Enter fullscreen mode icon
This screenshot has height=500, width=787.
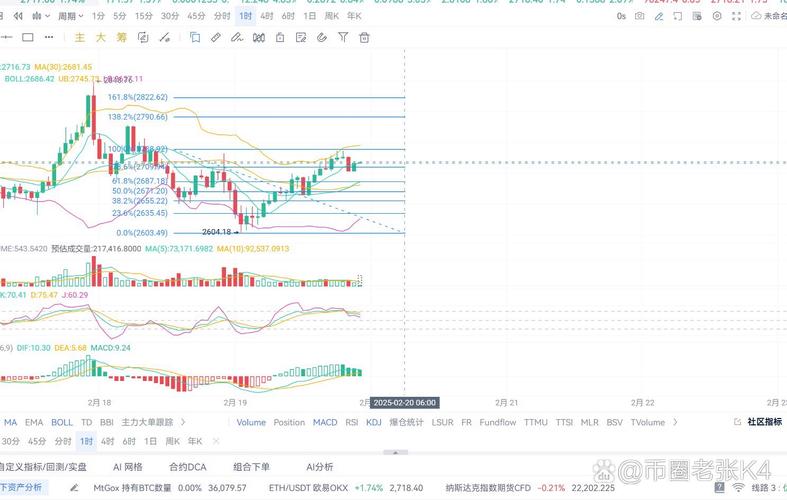(x=736, y=16)
